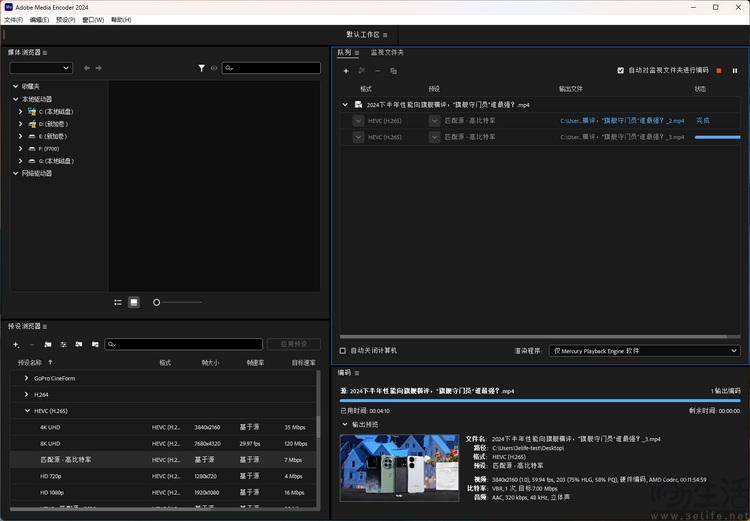Open preset dropdown for the _2.mp4 output
Screen dimensions: 750x521
coord(434,121)
